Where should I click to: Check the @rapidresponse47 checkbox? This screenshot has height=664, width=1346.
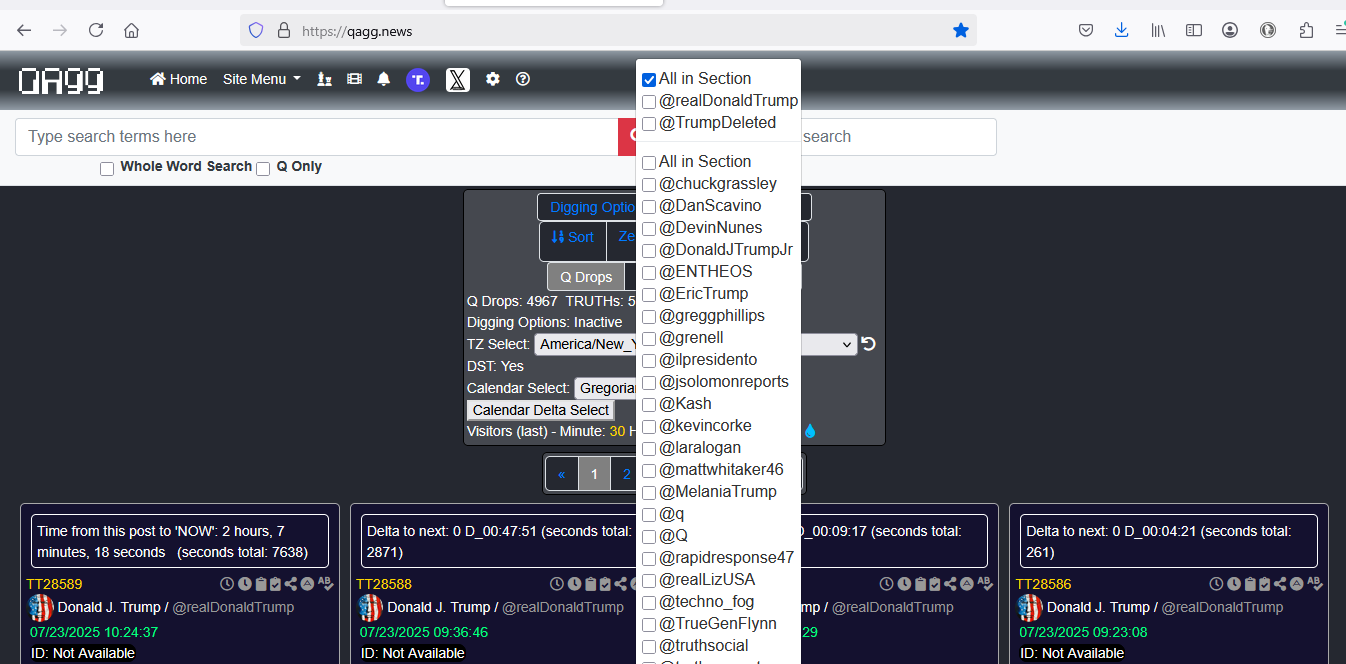pos(649,559)
